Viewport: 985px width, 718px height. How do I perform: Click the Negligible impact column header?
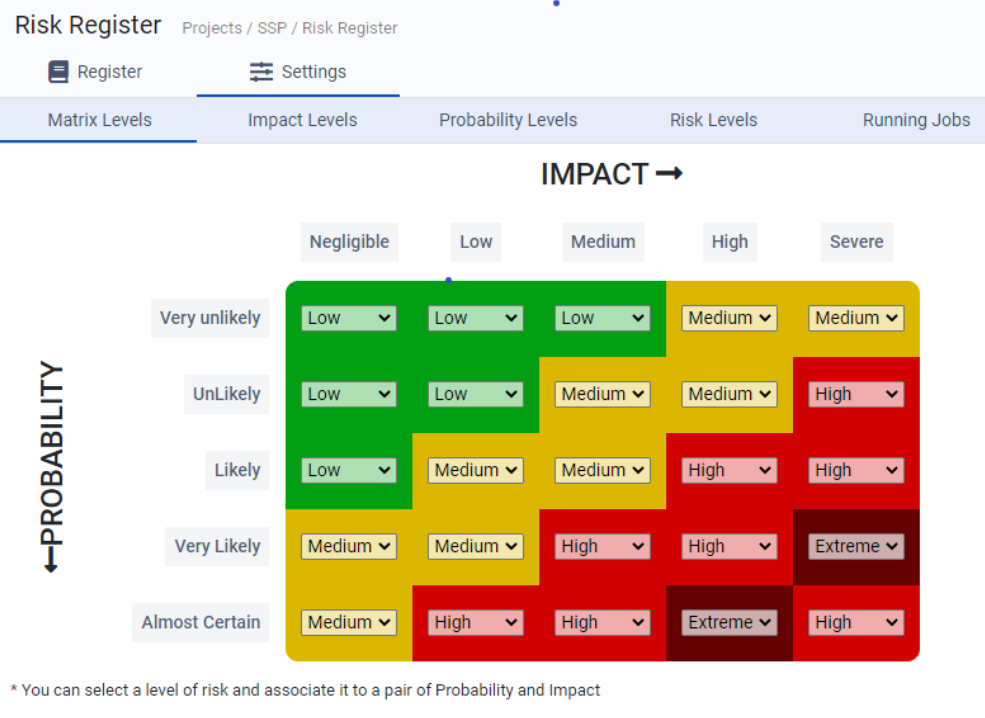pos(349,242)
